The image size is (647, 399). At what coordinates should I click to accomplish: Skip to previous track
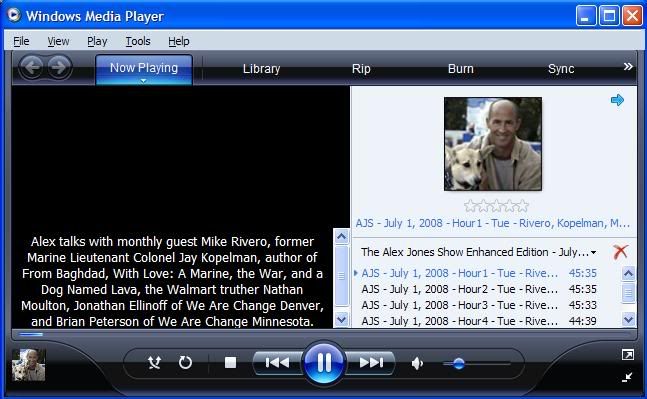[277, 363]
